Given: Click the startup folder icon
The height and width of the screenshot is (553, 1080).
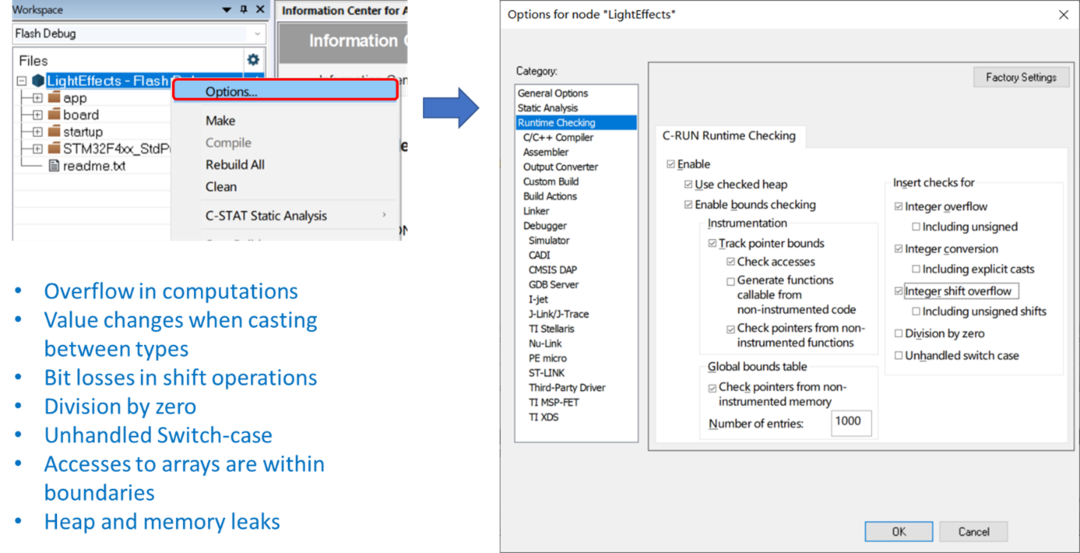Looking at the screenshot, I should tap(54, 132).
